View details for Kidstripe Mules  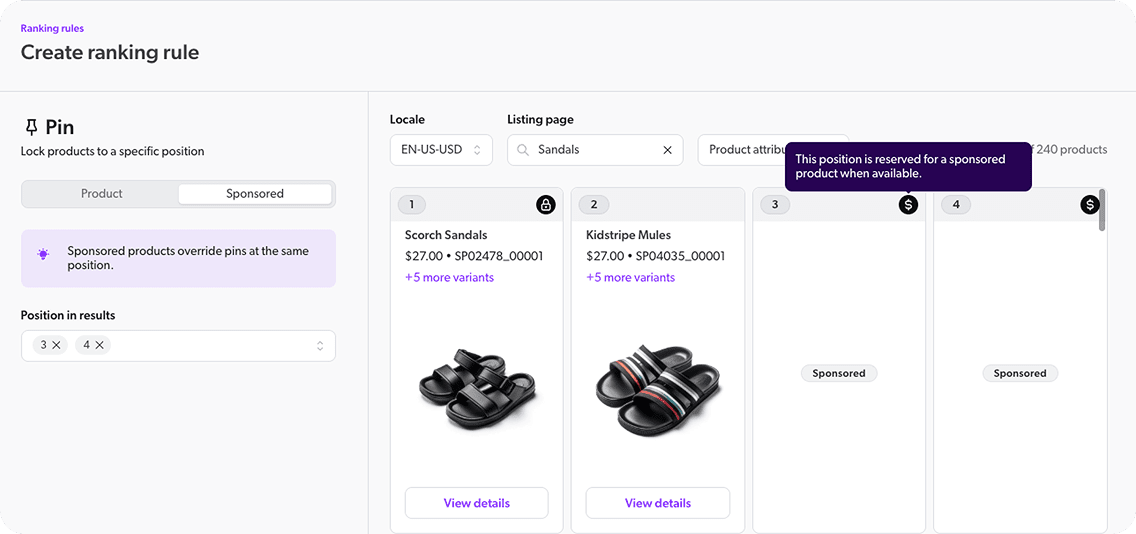point(657,503)
